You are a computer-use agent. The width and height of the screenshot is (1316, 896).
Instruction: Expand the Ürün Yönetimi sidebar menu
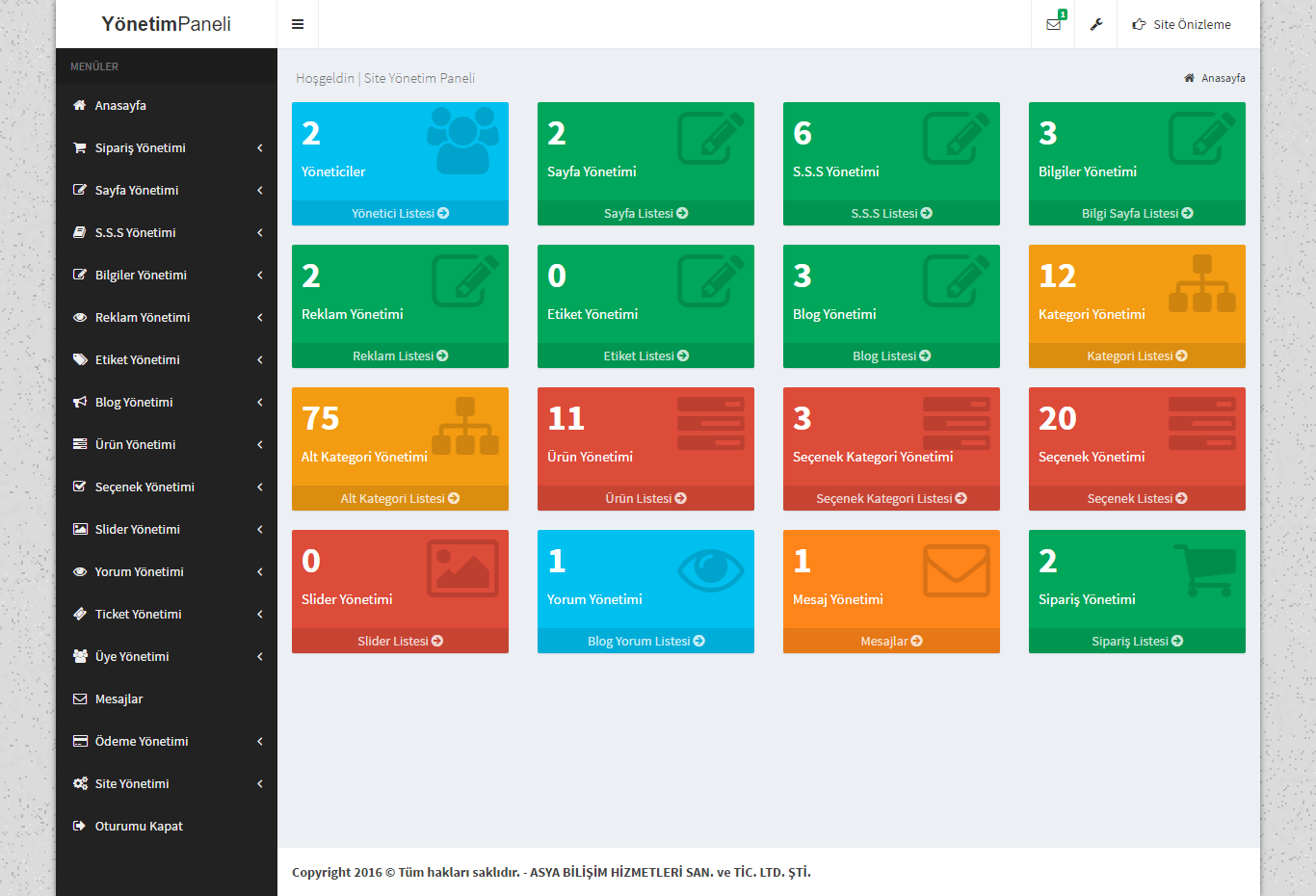(136, 444)
